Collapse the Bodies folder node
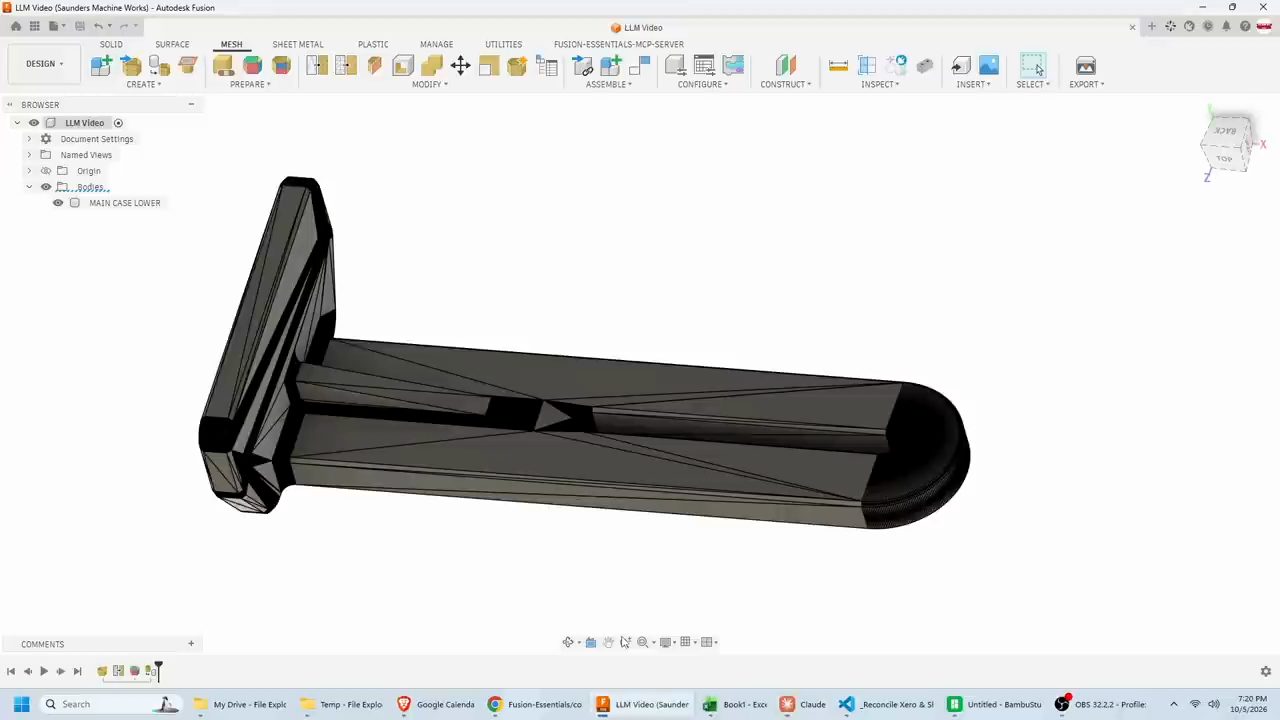Screen dimensions: 1280x720 tap(29, 187)
